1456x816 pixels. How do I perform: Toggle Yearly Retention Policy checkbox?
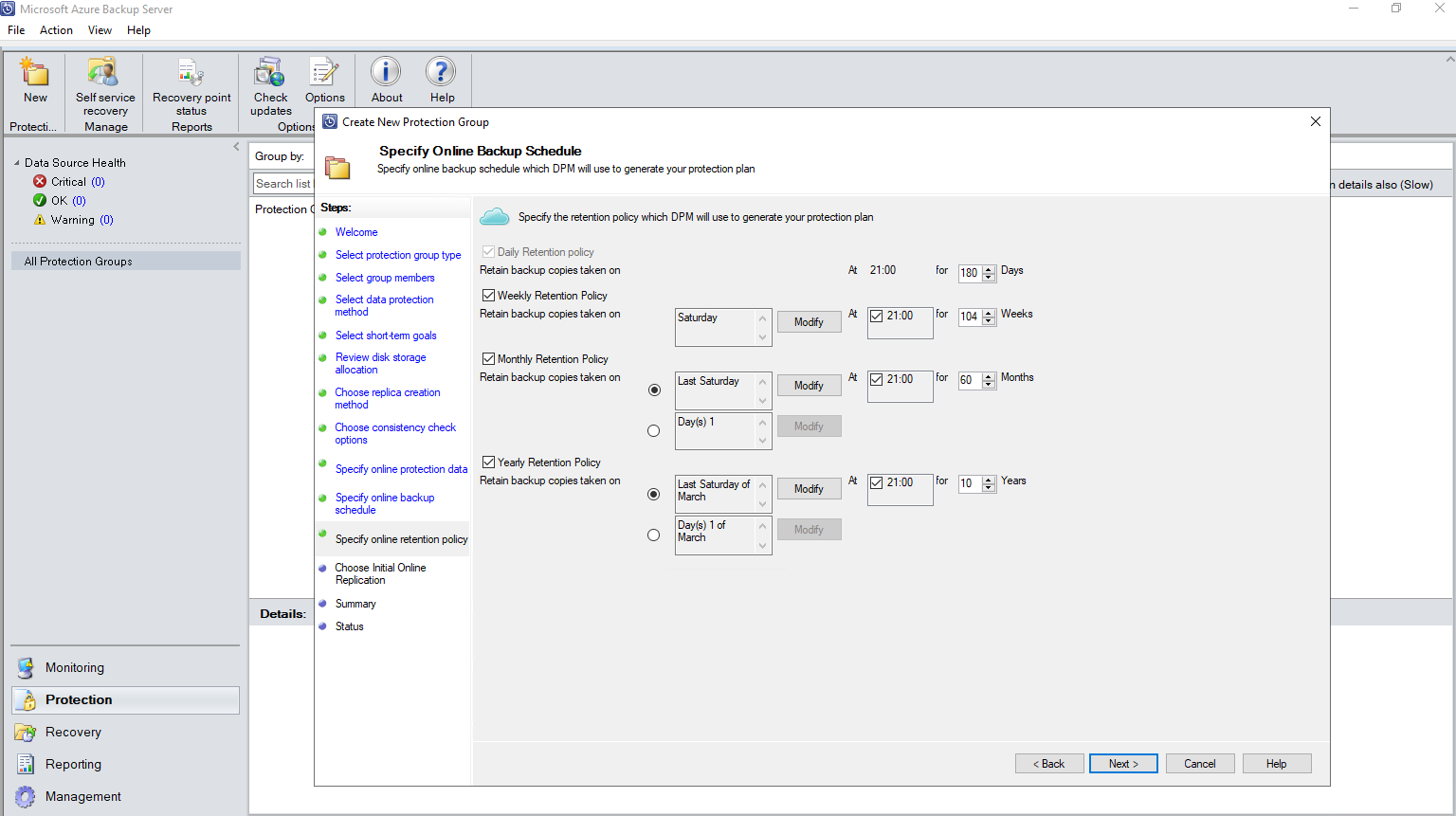click(488, 462)
